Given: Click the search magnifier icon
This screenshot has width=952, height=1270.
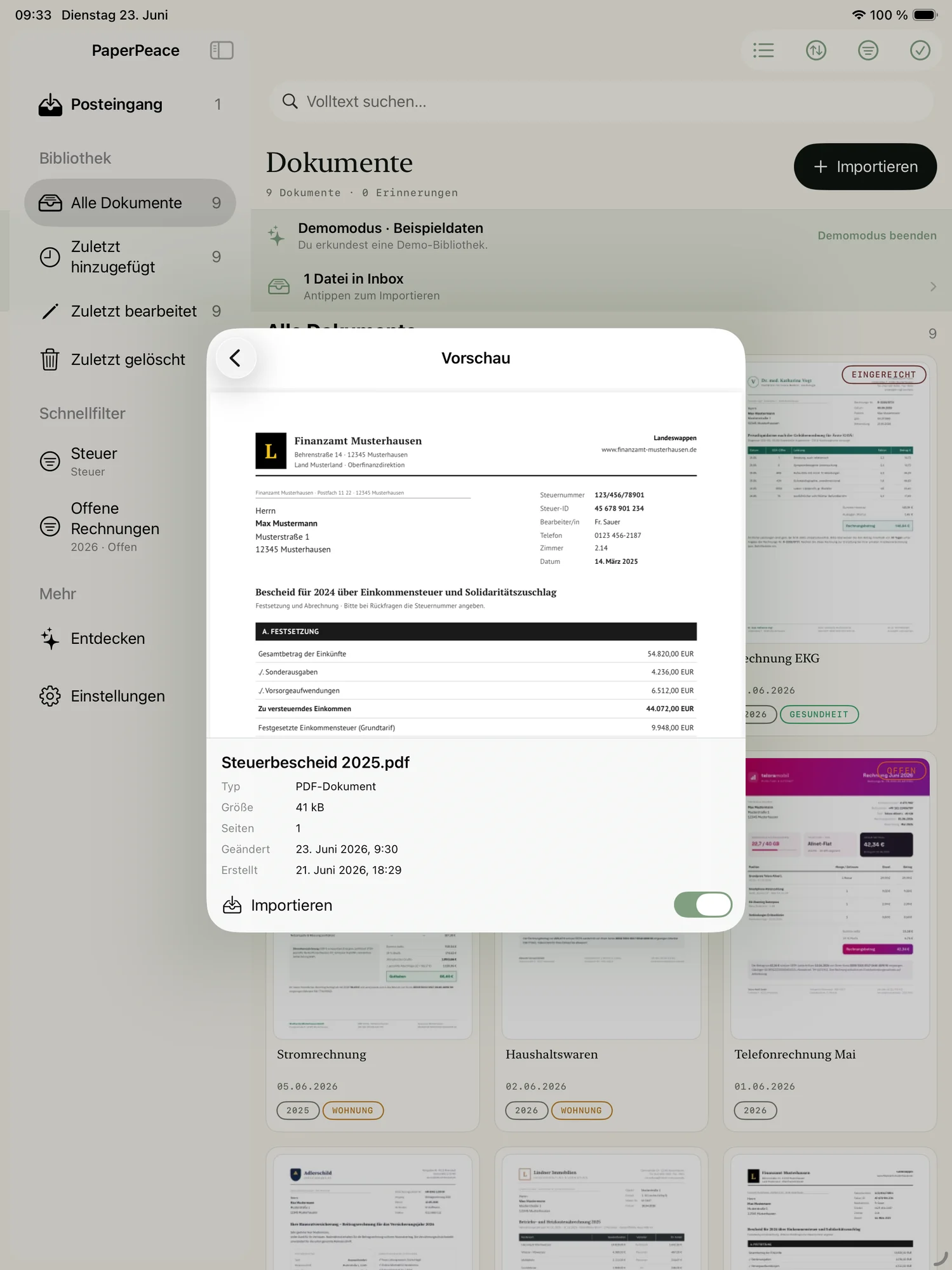Looking at the screenshot, I should point(290,102).
